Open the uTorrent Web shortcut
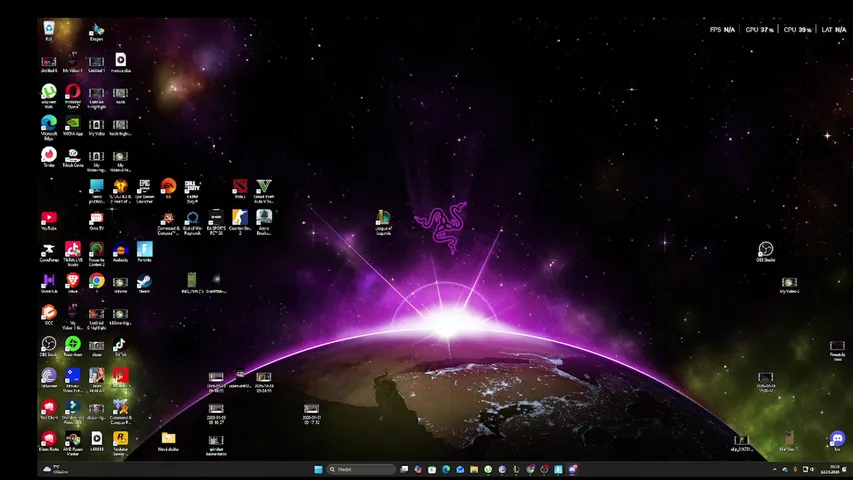 [x=49, y=95]
